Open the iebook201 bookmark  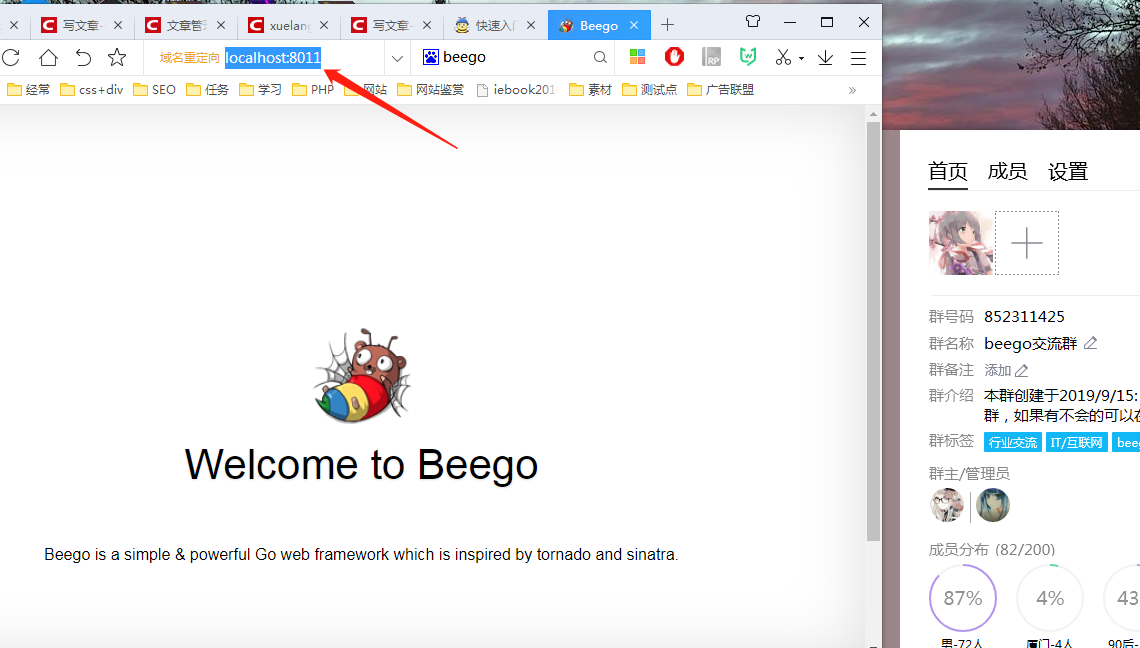tap(516, 89)
